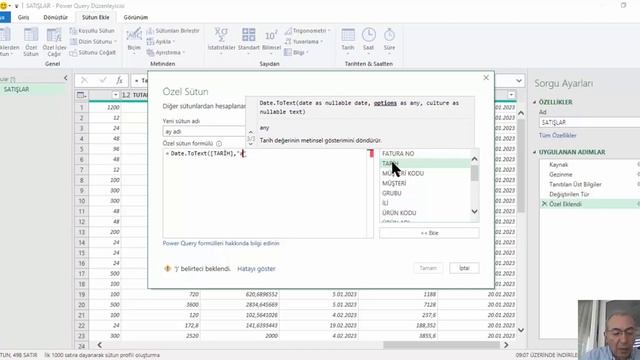This screenshot has height=360, width=640.
Task: Add a Koşullu Sütun
Action: click(x=92, y=31)
